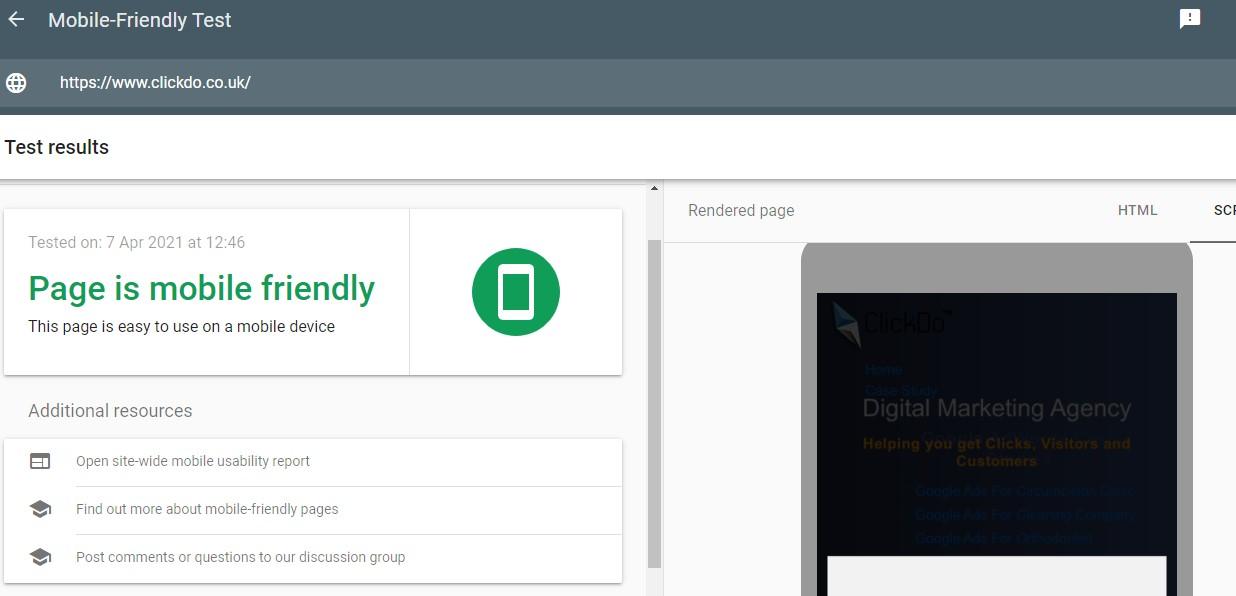Click the results panel vertical scrollbar thumb

(x=655, y=400)
